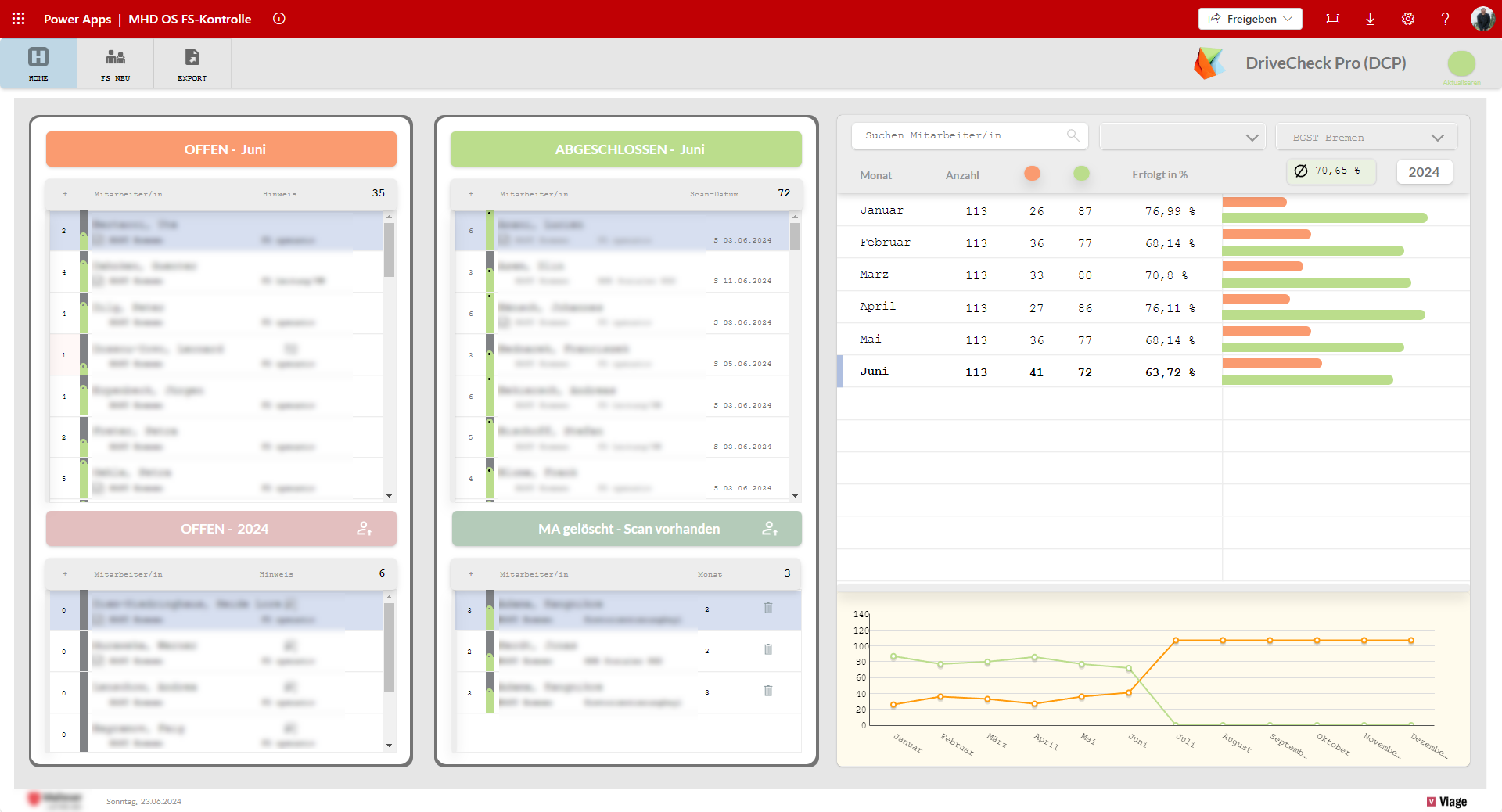Click the magnifier icon in employee search
1502x812 pixels.
pyautogui.click(x=1073, y=135)
